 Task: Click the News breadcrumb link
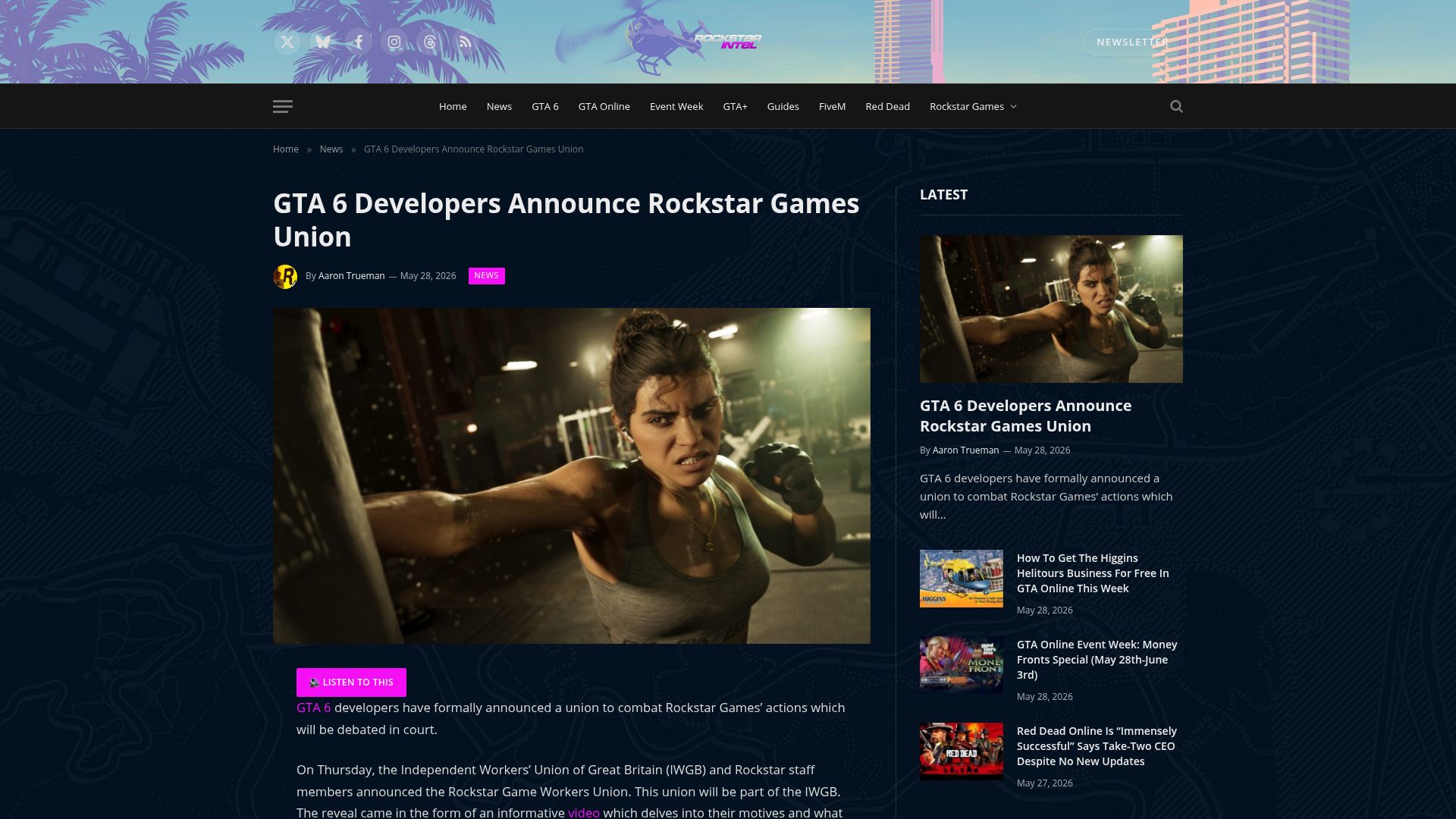coord(331,149)
